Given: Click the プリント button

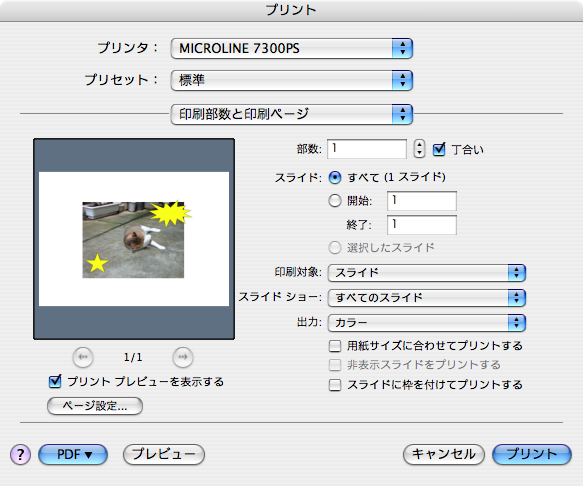Looking at the screenshot, I should click(532, 454).
